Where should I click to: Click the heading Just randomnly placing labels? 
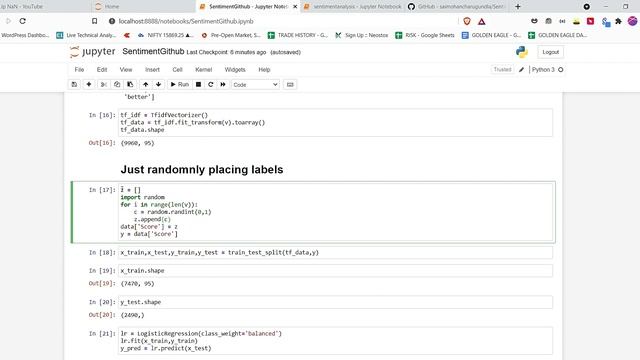(202, 170)
